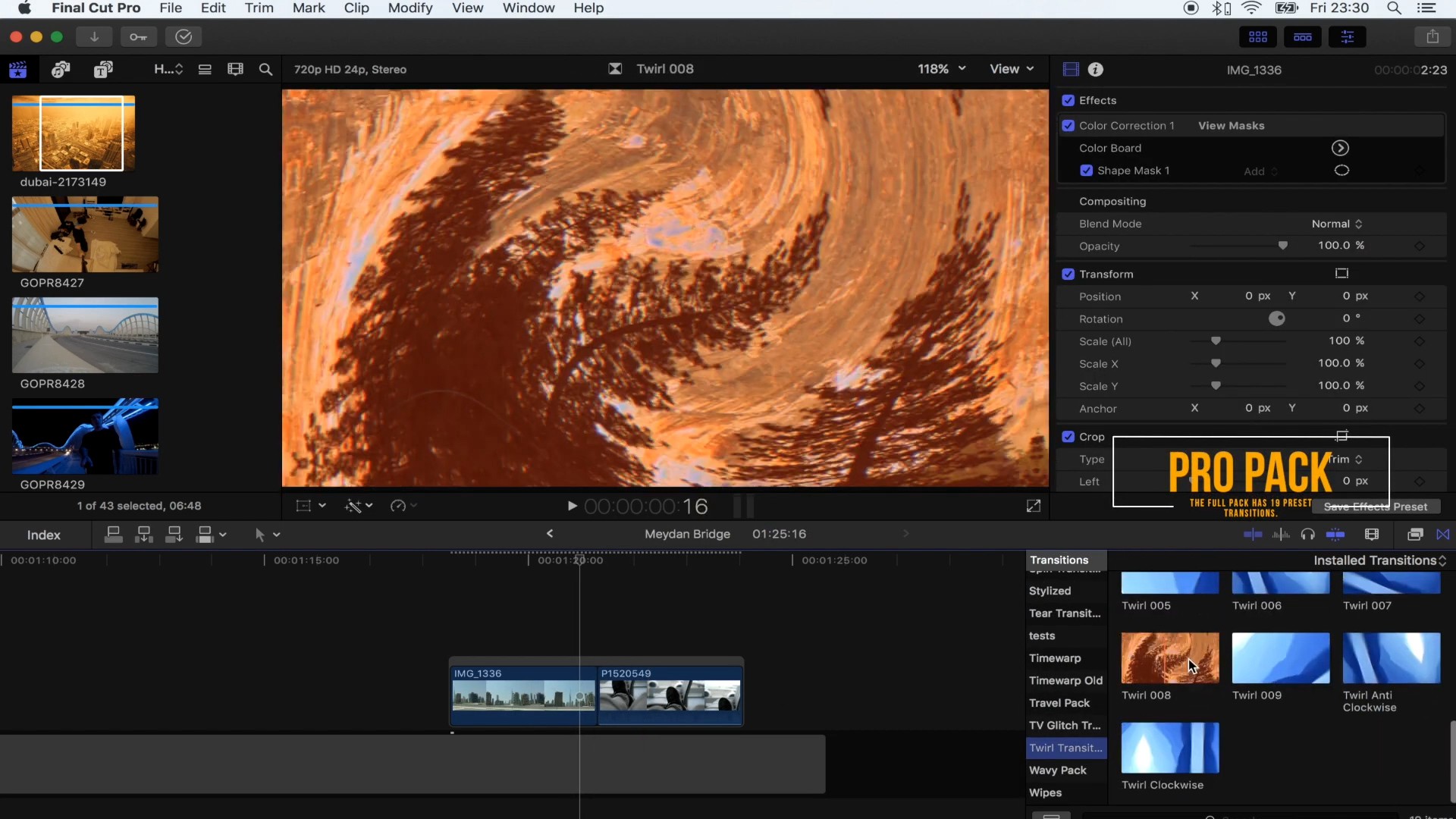Open the Modify menu
Image resolution: width=1456 pixels, height=819 pixels.
(411, 8)
